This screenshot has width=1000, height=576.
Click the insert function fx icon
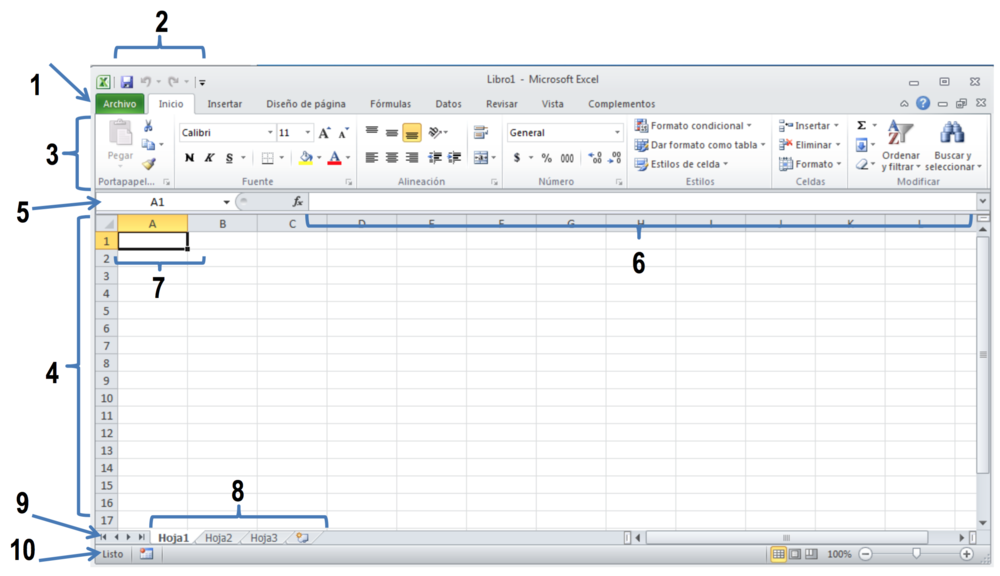pos(297,202)
